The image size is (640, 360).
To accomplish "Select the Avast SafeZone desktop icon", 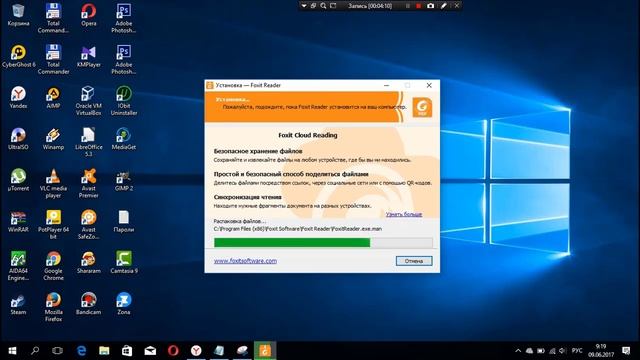I will click(89, 224).
